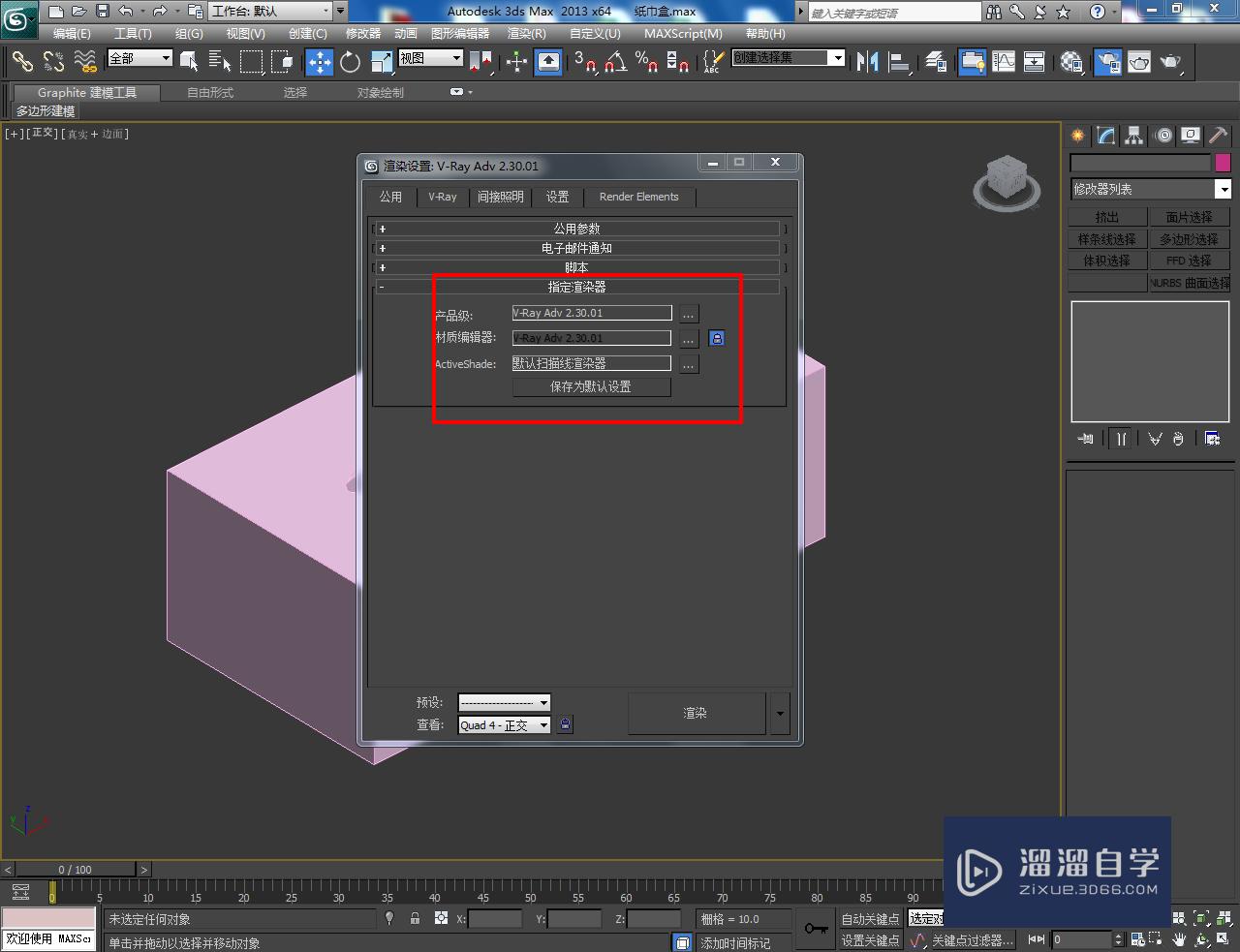Screen dimensions: 1240x952
Task: Toggle Percent Snap on main toolbar
Action: point(647,62)
